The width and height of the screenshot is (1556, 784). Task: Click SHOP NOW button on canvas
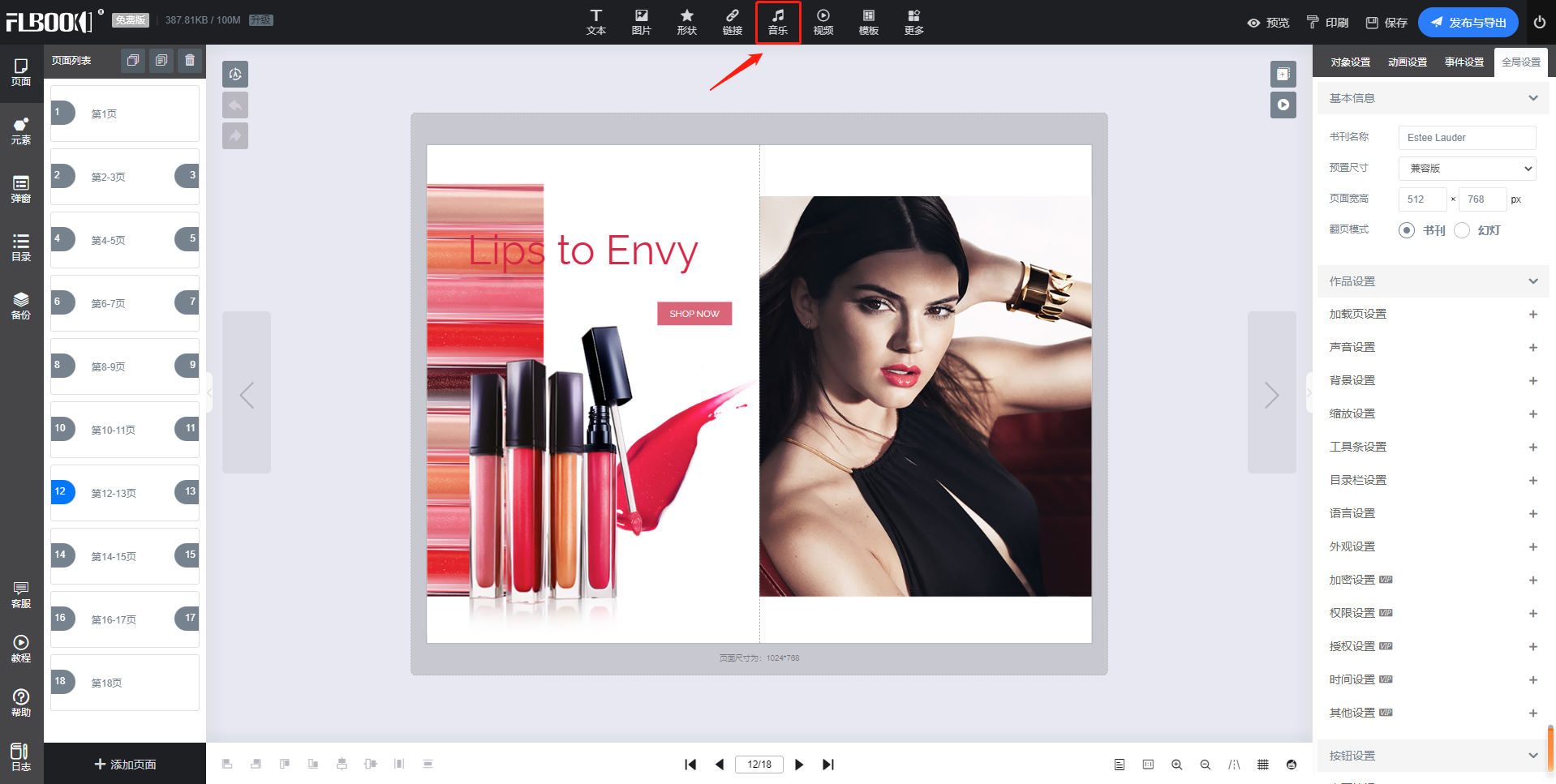694,314
